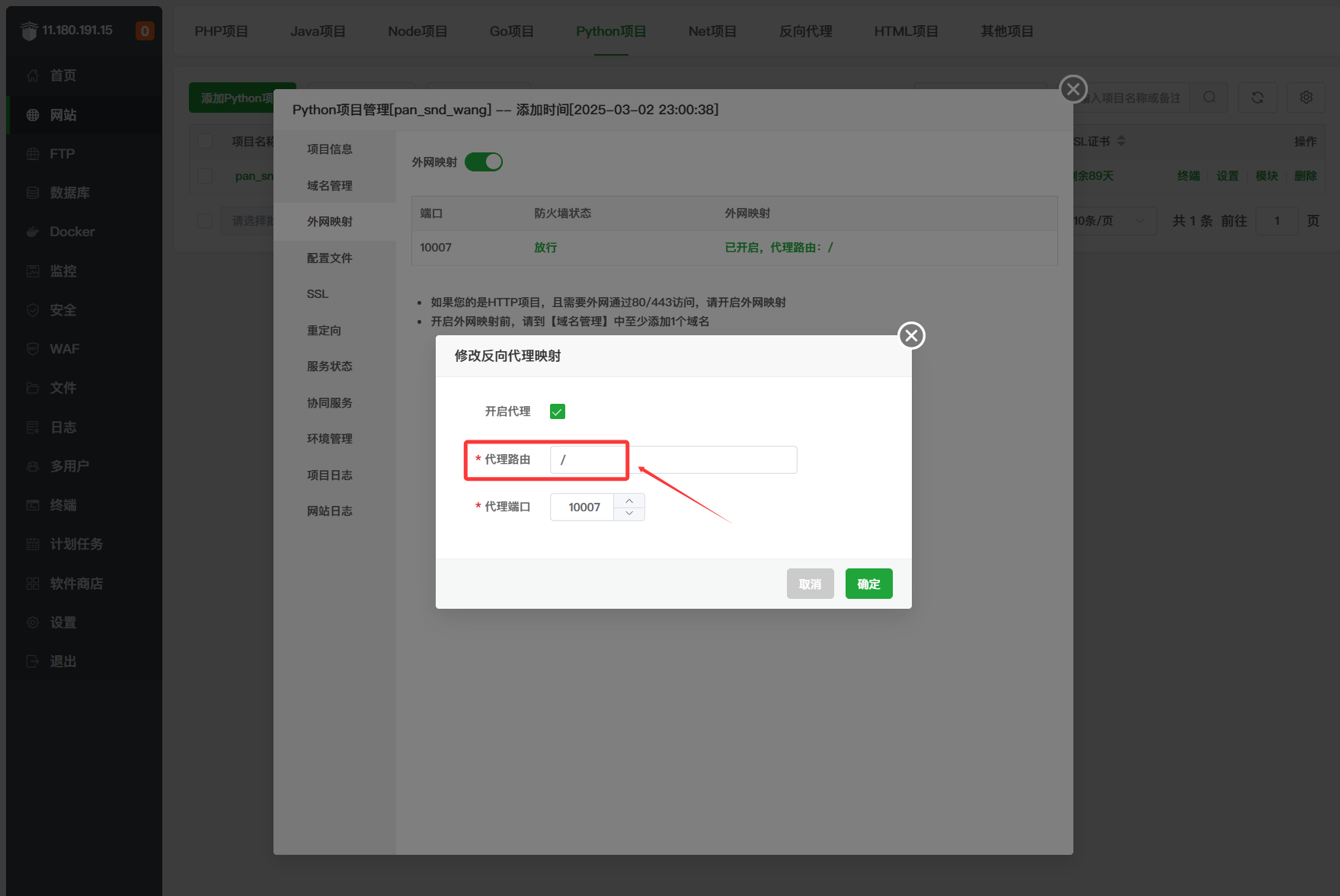Switch to the Java项目 tab
1340x896 pixels.
(x=318, y=31)
